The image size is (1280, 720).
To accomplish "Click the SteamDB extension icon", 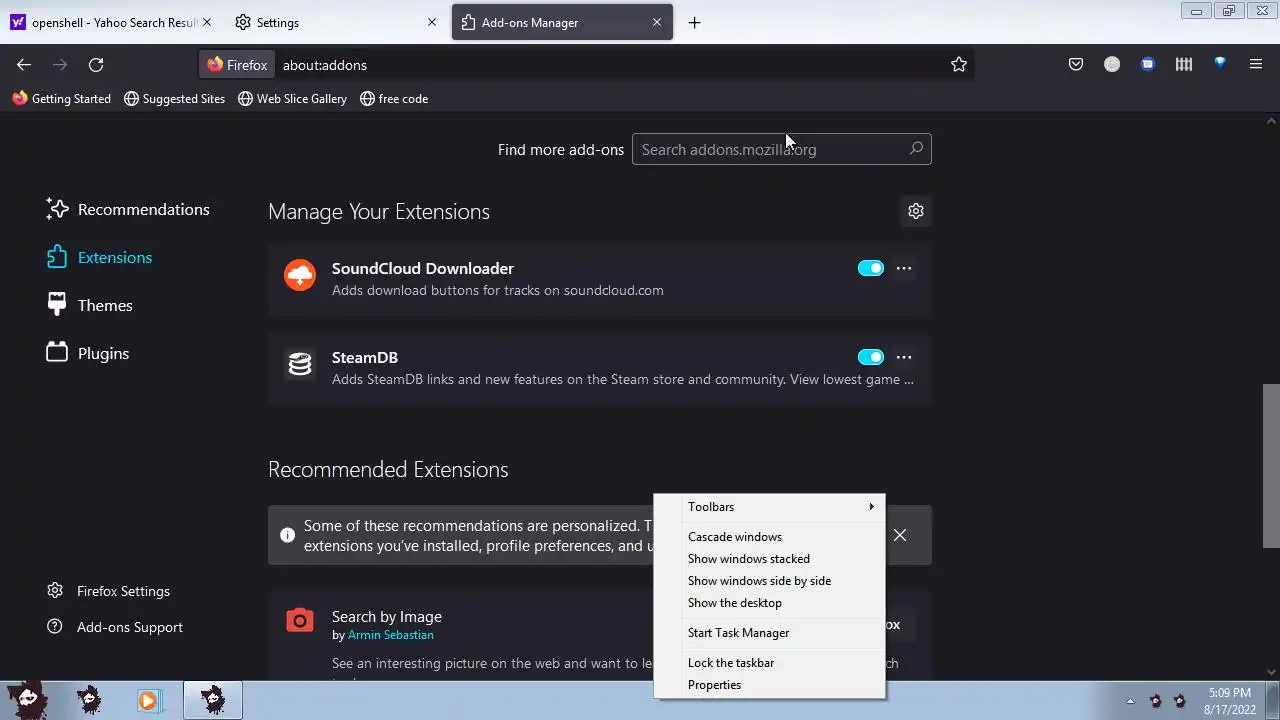I will [300, 364].
